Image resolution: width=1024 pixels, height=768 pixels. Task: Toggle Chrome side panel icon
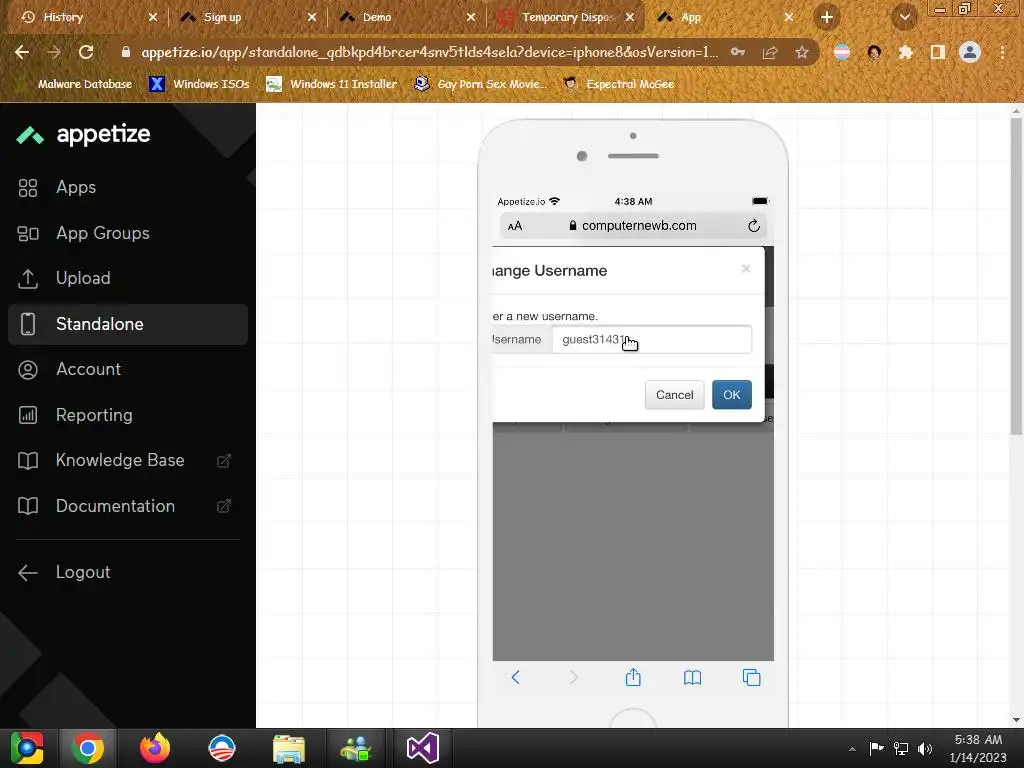[938, 52]
